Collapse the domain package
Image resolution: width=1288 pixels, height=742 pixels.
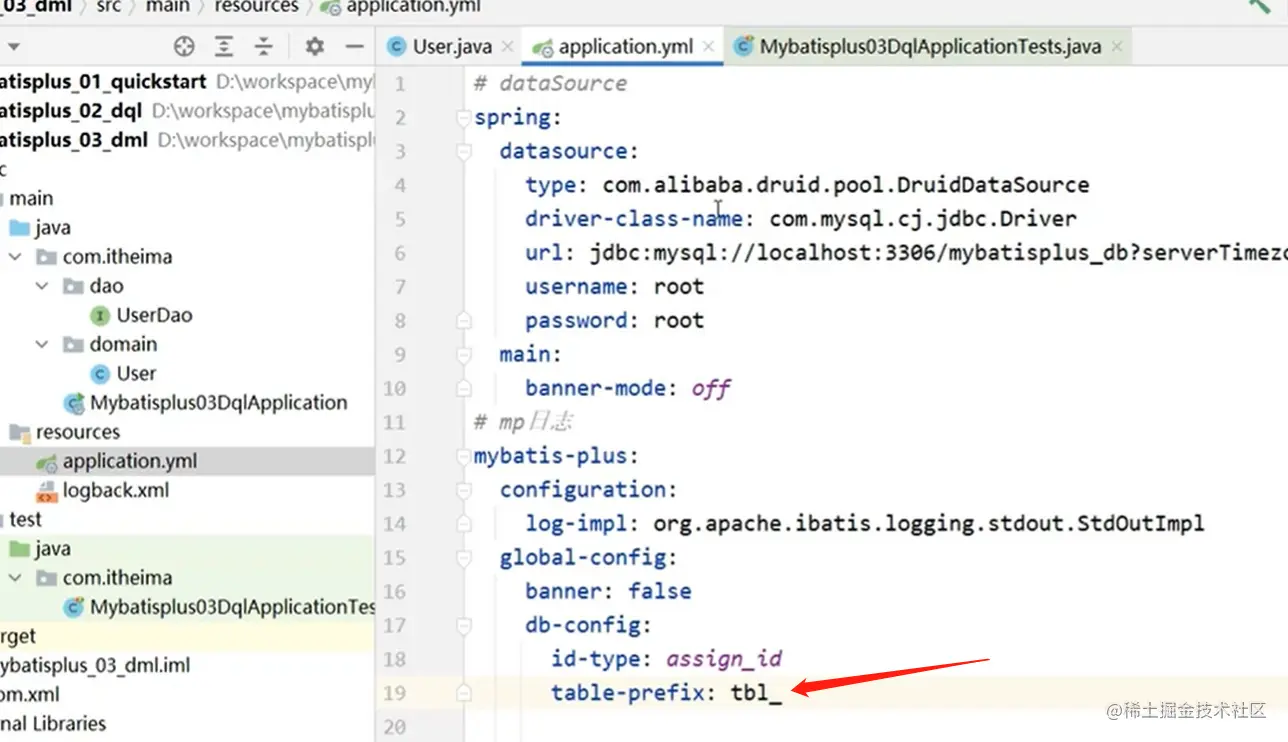pyautogui.click(x=42, y=344)
